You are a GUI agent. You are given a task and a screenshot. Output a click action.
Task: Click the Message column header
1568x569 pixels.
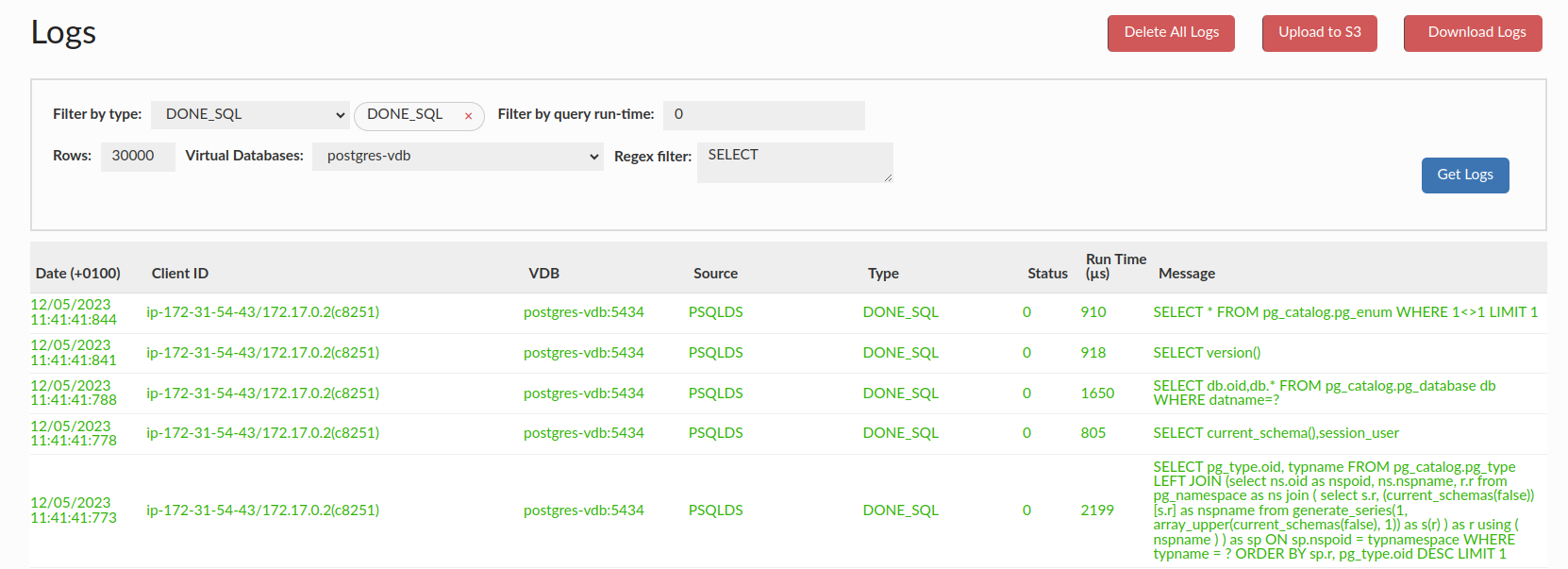(x=1186, y=274)
